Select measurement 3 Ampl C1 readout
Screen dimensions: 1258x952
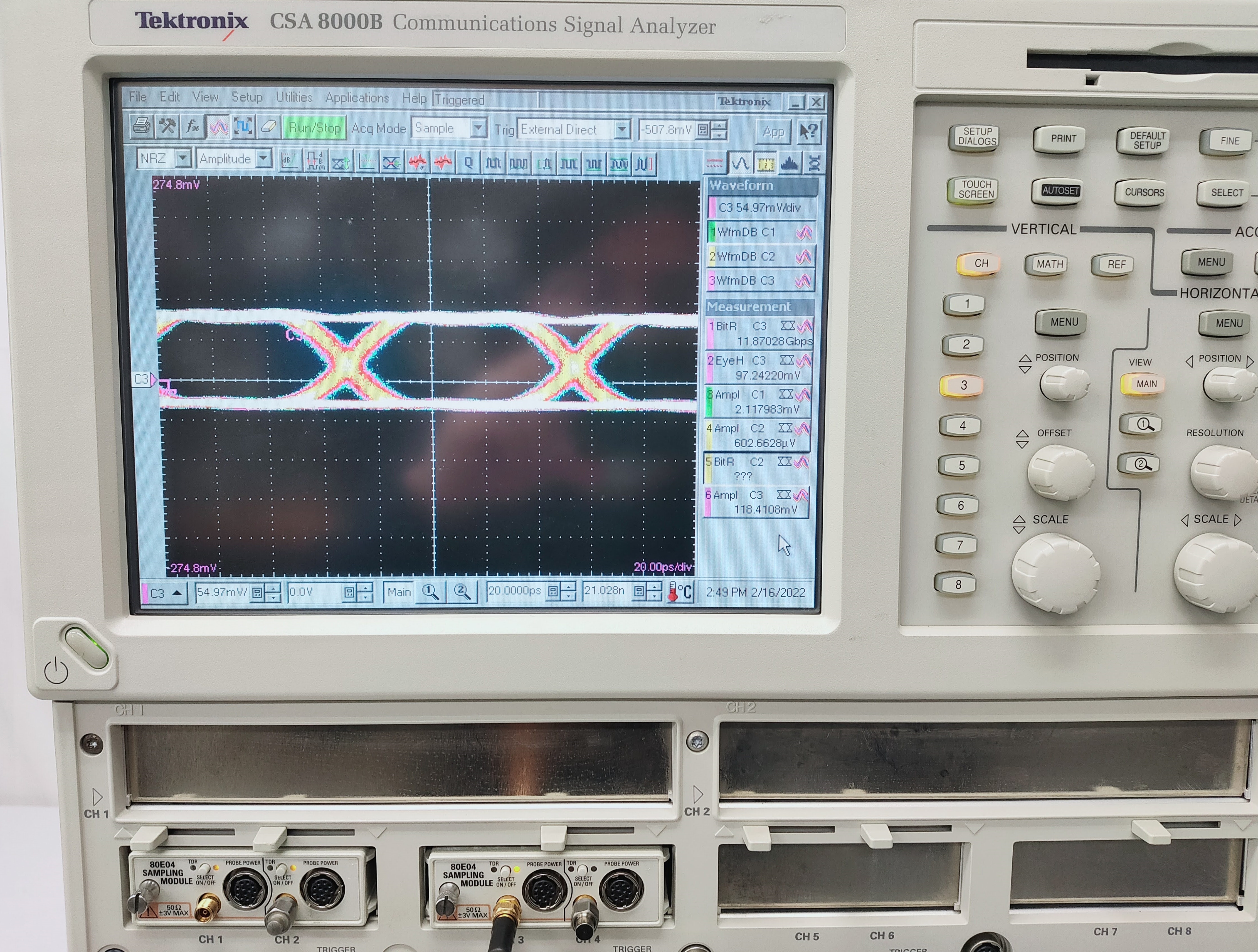[758, 401]
